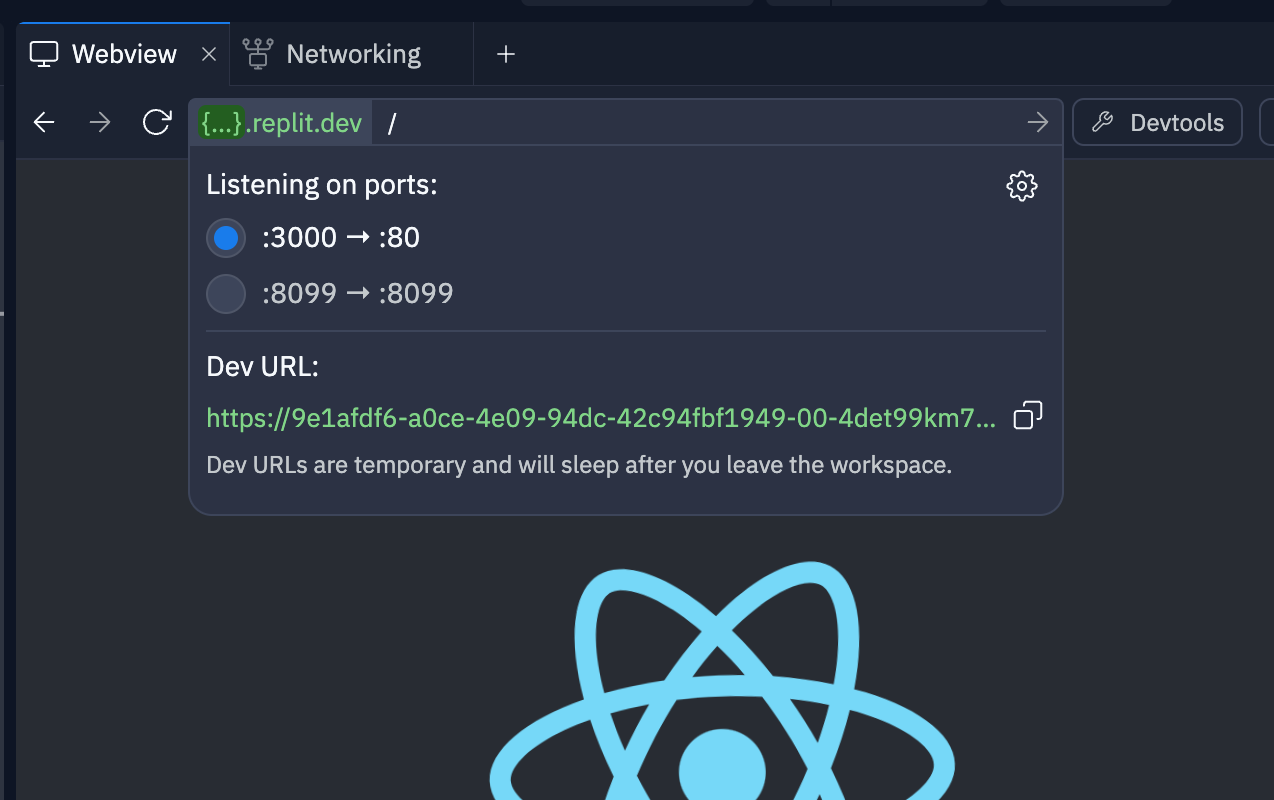Click the green {...} domain badge
Image resolution: width=1274 pixels, height=800 pixels.
point(221,123)
